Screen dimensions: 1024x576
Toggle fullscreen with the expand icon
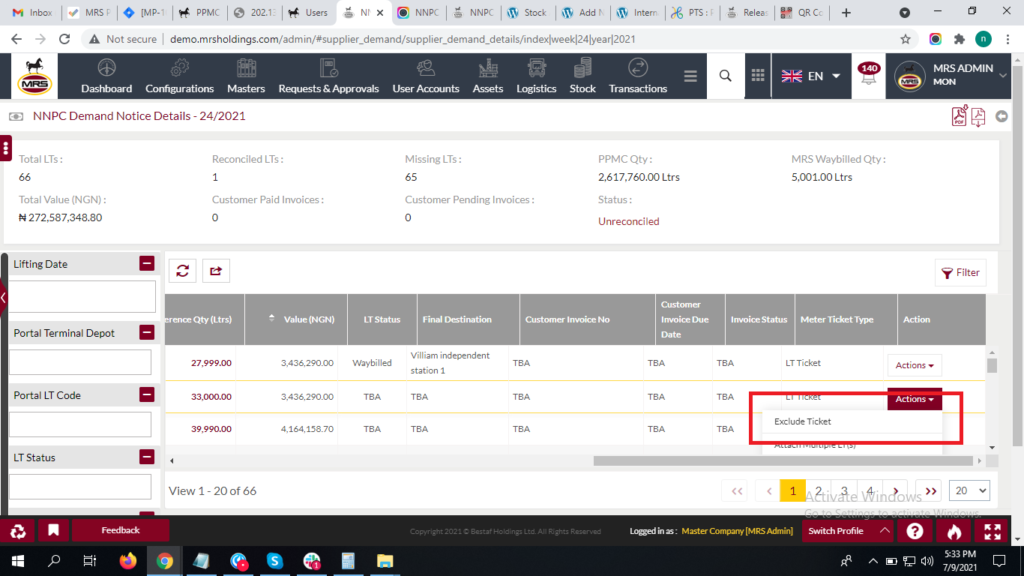993,531
